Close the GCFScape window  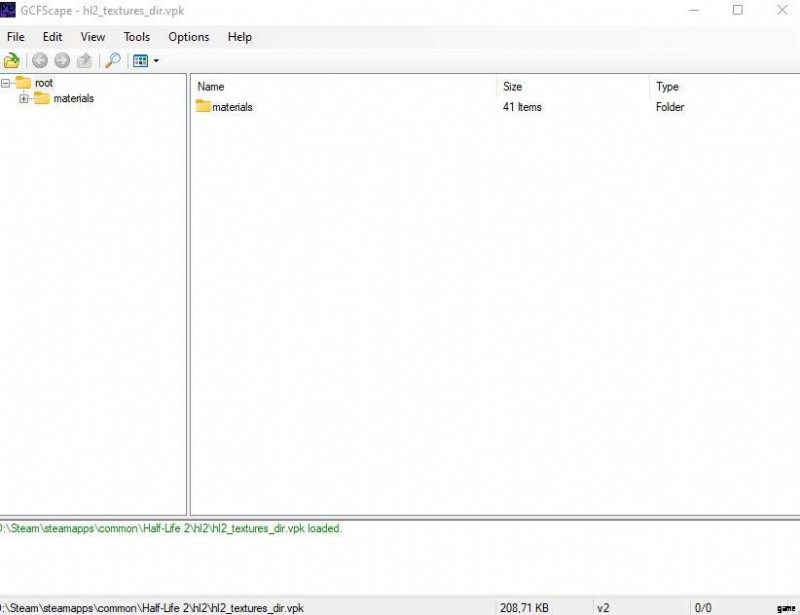782,10
